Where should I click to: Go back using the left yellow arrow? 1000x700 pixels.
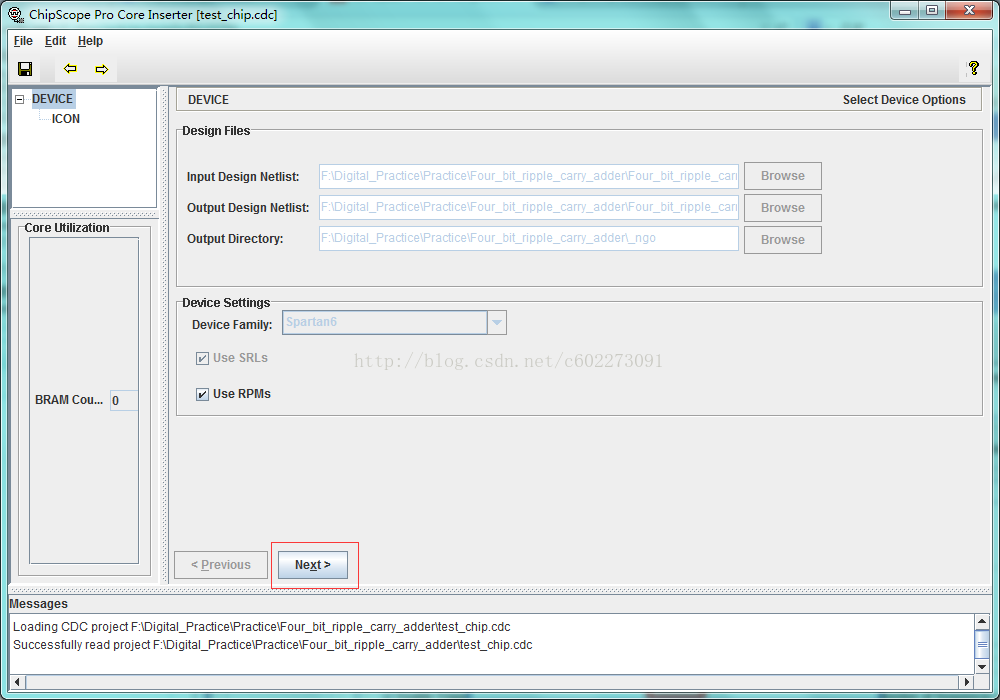(70, 68)
